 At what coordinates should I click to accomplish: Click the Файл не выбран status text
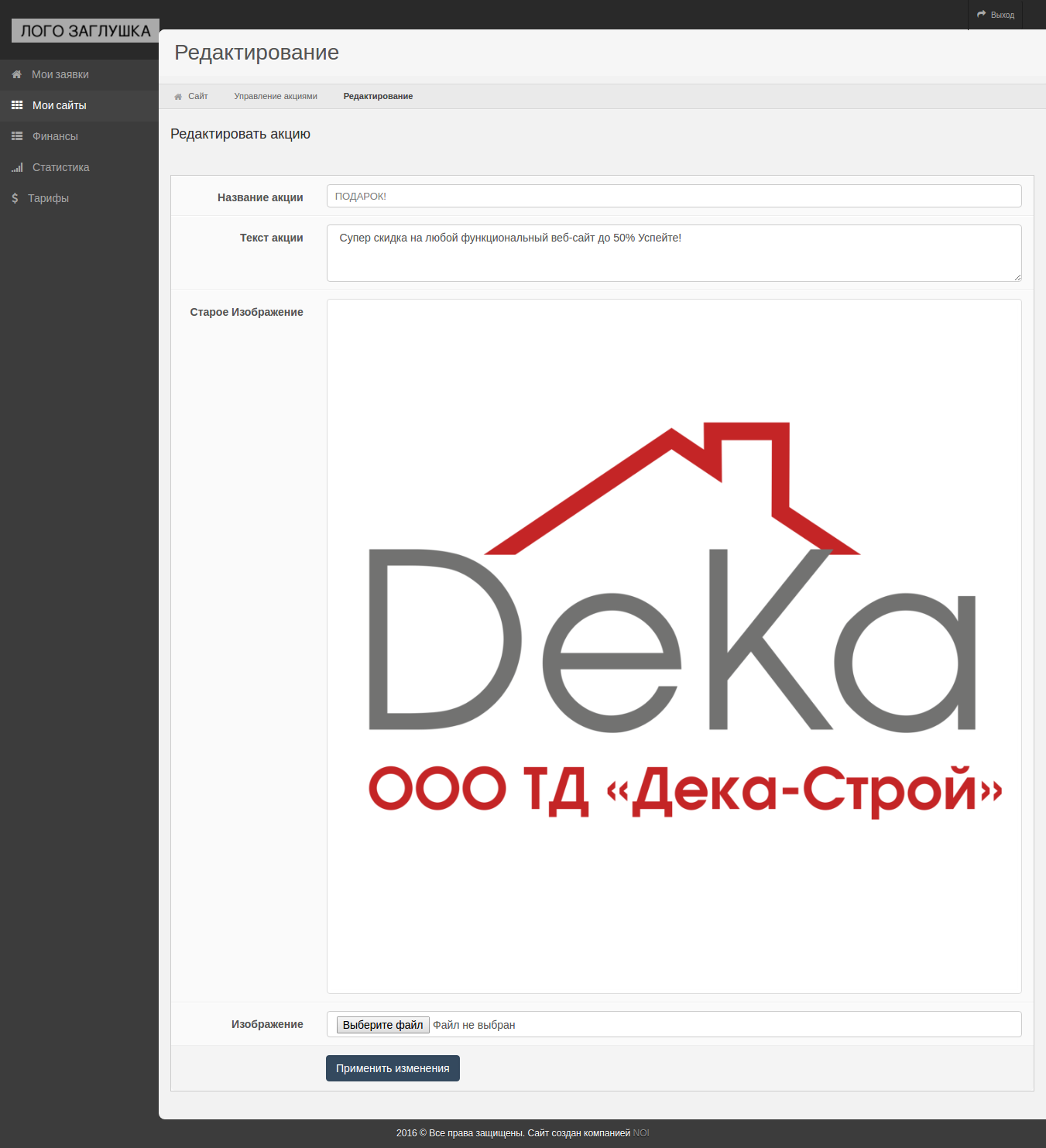[x=474, y=1025]
